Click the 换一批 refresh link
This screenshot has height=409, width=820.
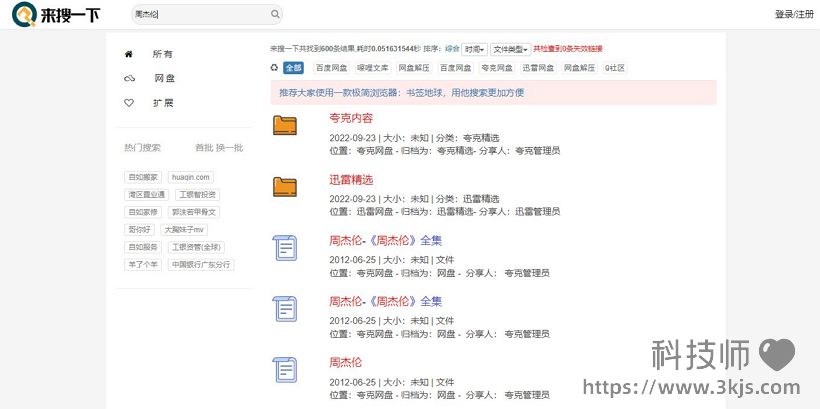point(230,148)
